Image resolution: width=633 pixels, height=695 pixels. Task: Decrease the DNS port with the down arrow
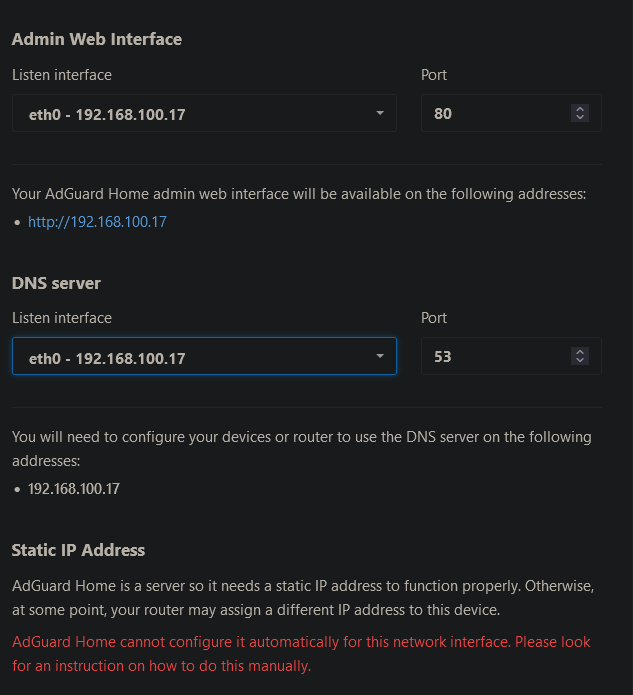click(580, 360)
